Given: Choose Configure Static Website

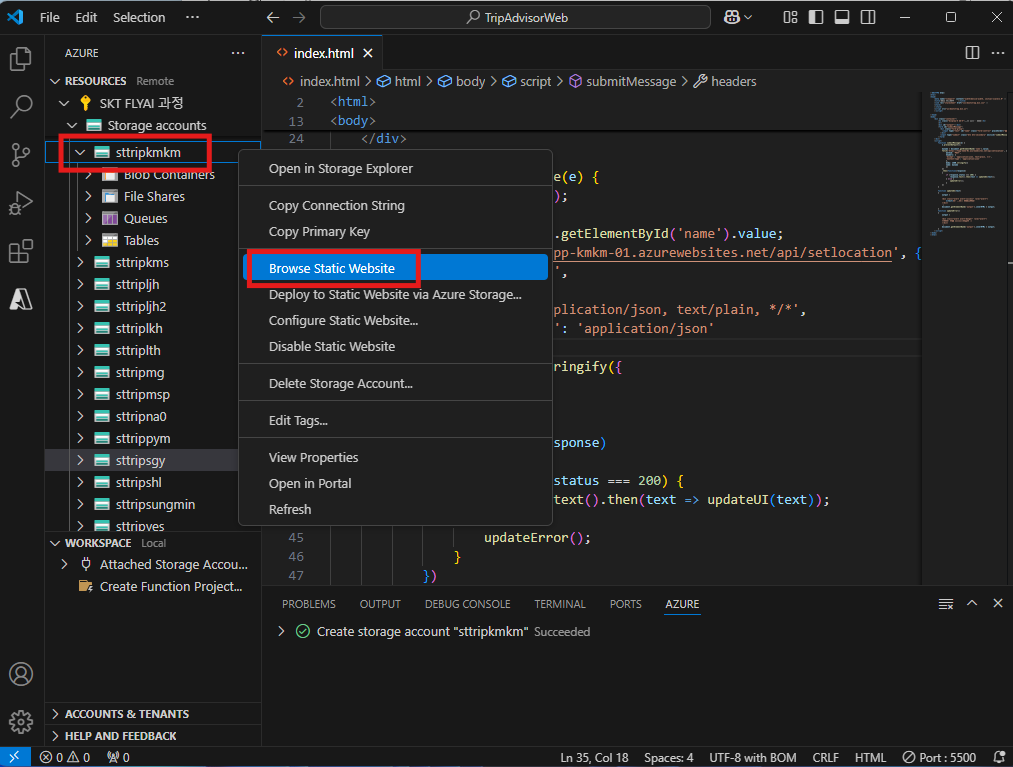Looking at the screenshot, I should coord(395,320).
